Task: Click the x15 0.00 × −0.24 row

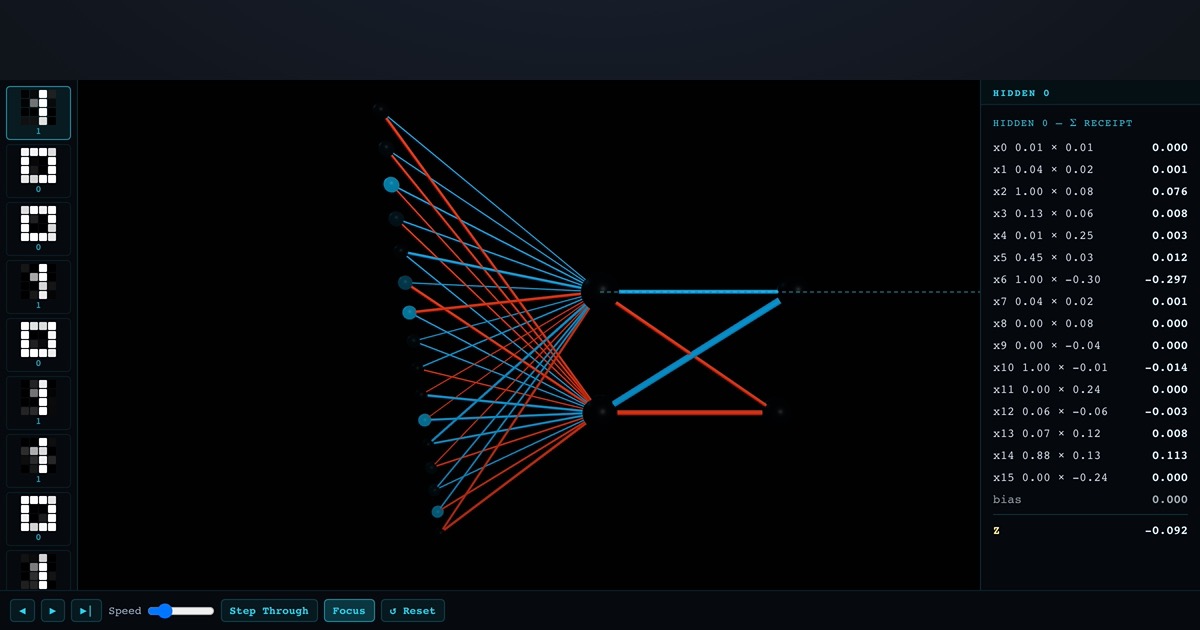Action: [x=1090, y=477]
